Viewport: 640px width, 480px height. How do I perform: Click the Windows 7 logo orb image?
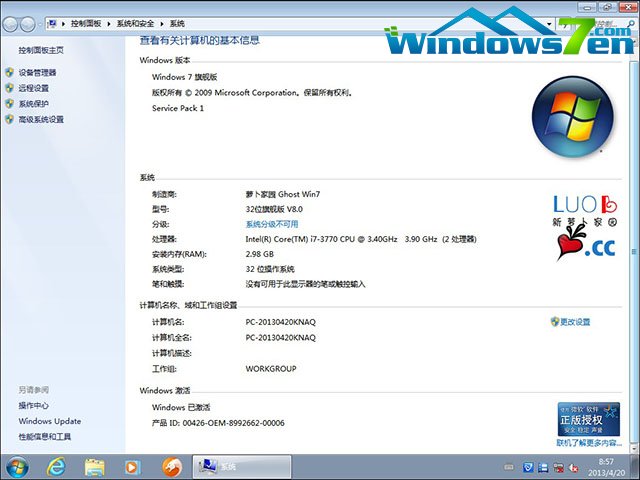point(573,116)
